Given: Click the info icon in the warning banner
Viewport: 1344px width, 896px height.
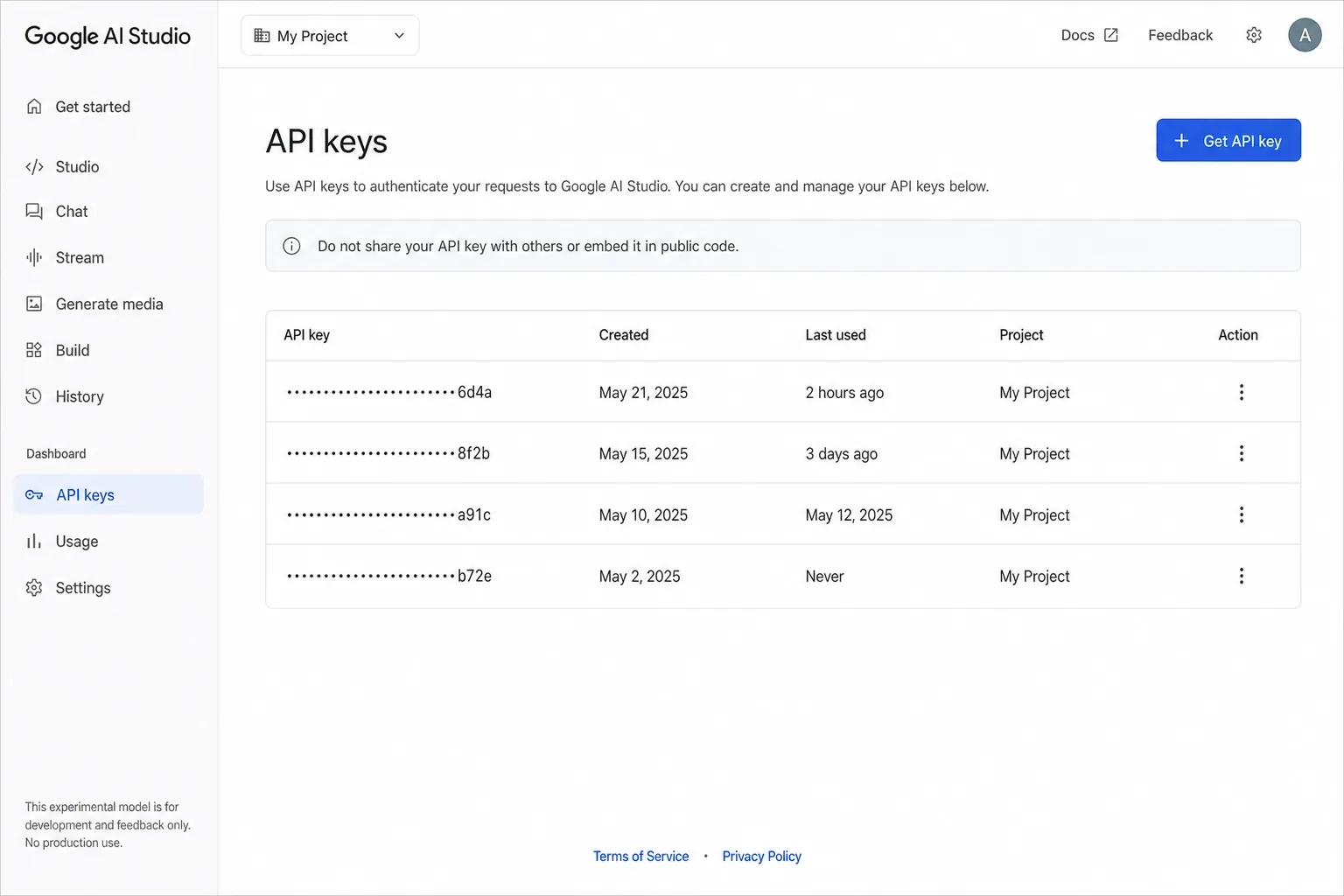Looking at the screenshot, I should click(x=292, y=246).
